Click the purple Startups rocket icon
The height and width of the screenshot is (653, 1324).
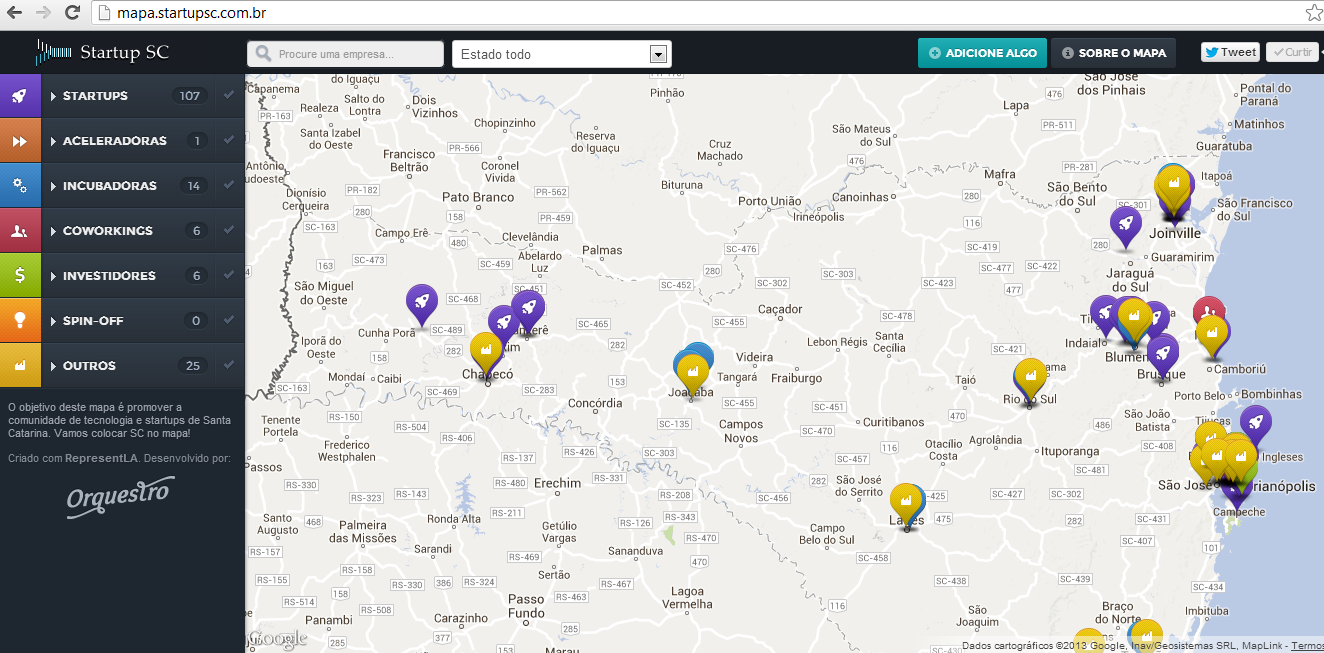pyautogui.click(x=20, y=96)
